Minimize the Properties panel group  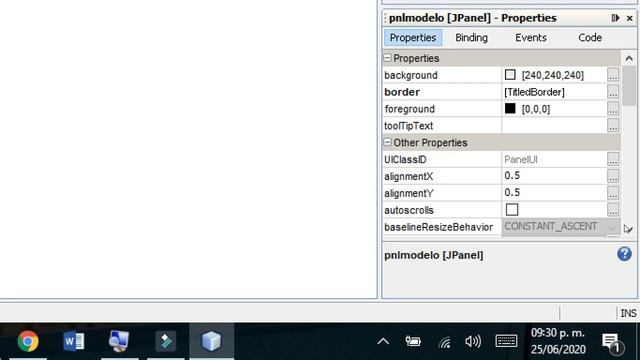pos(615,18)
